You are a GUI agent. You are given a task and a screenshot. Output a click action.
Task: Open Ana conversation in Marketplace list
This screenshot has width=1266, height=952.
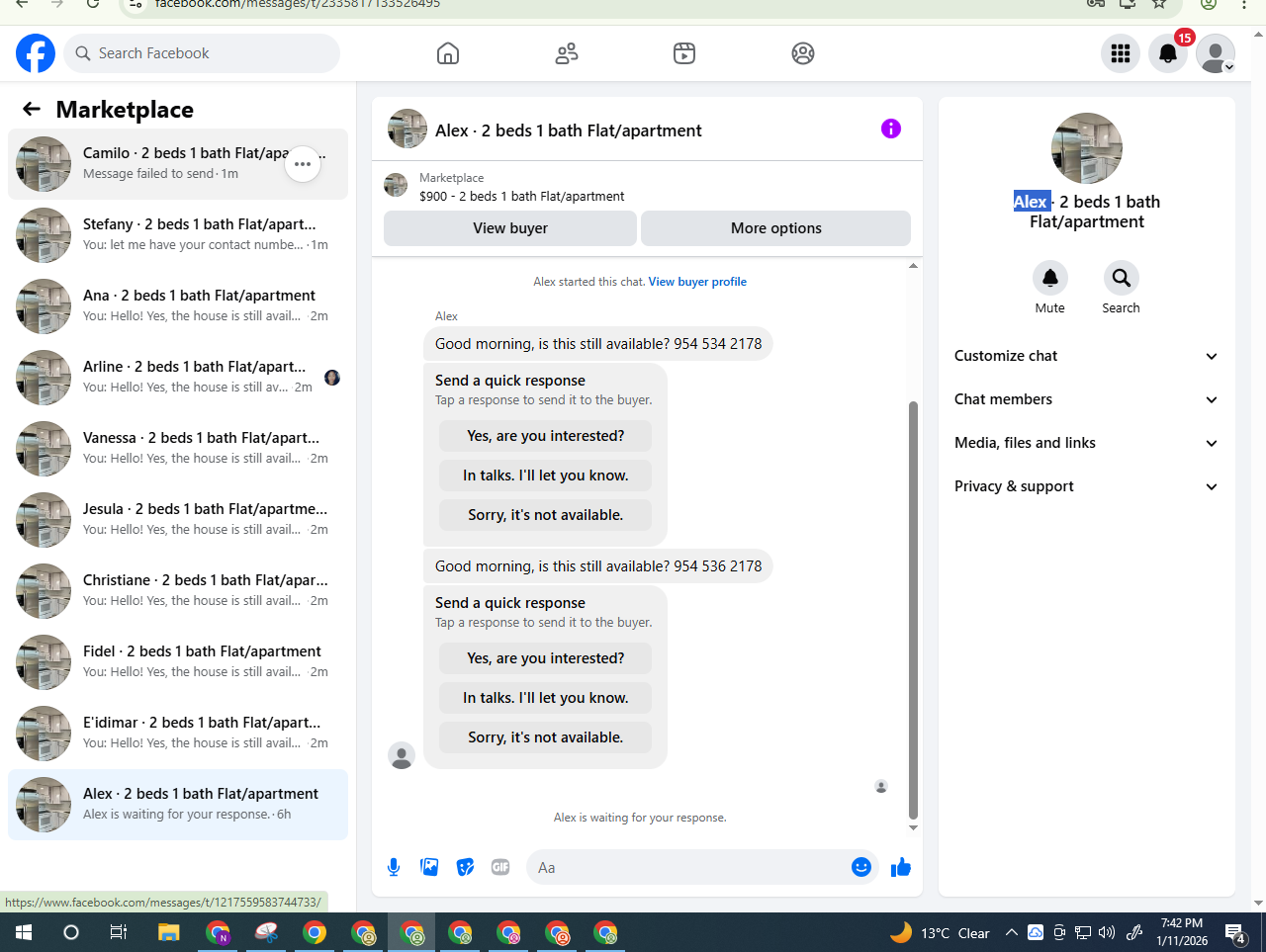(178, 306)
